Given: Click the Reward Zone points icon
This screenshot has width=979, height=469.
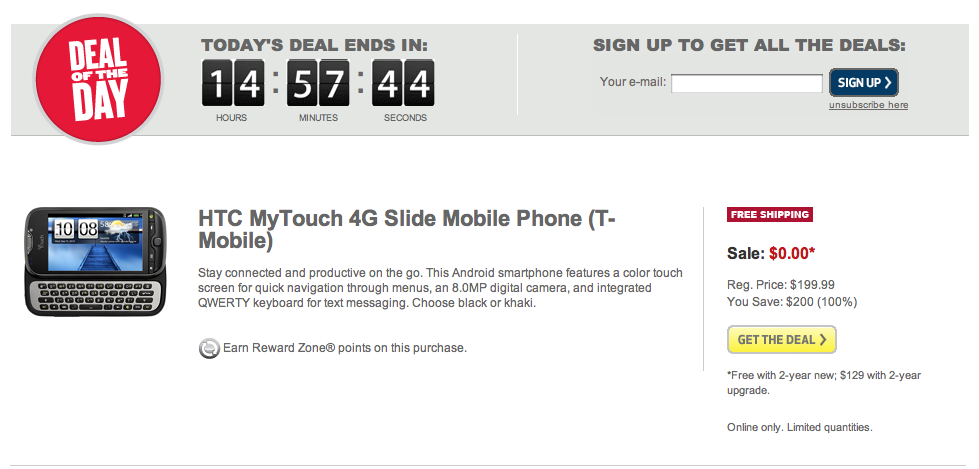Looking at the screenshot, I should 209,348.
